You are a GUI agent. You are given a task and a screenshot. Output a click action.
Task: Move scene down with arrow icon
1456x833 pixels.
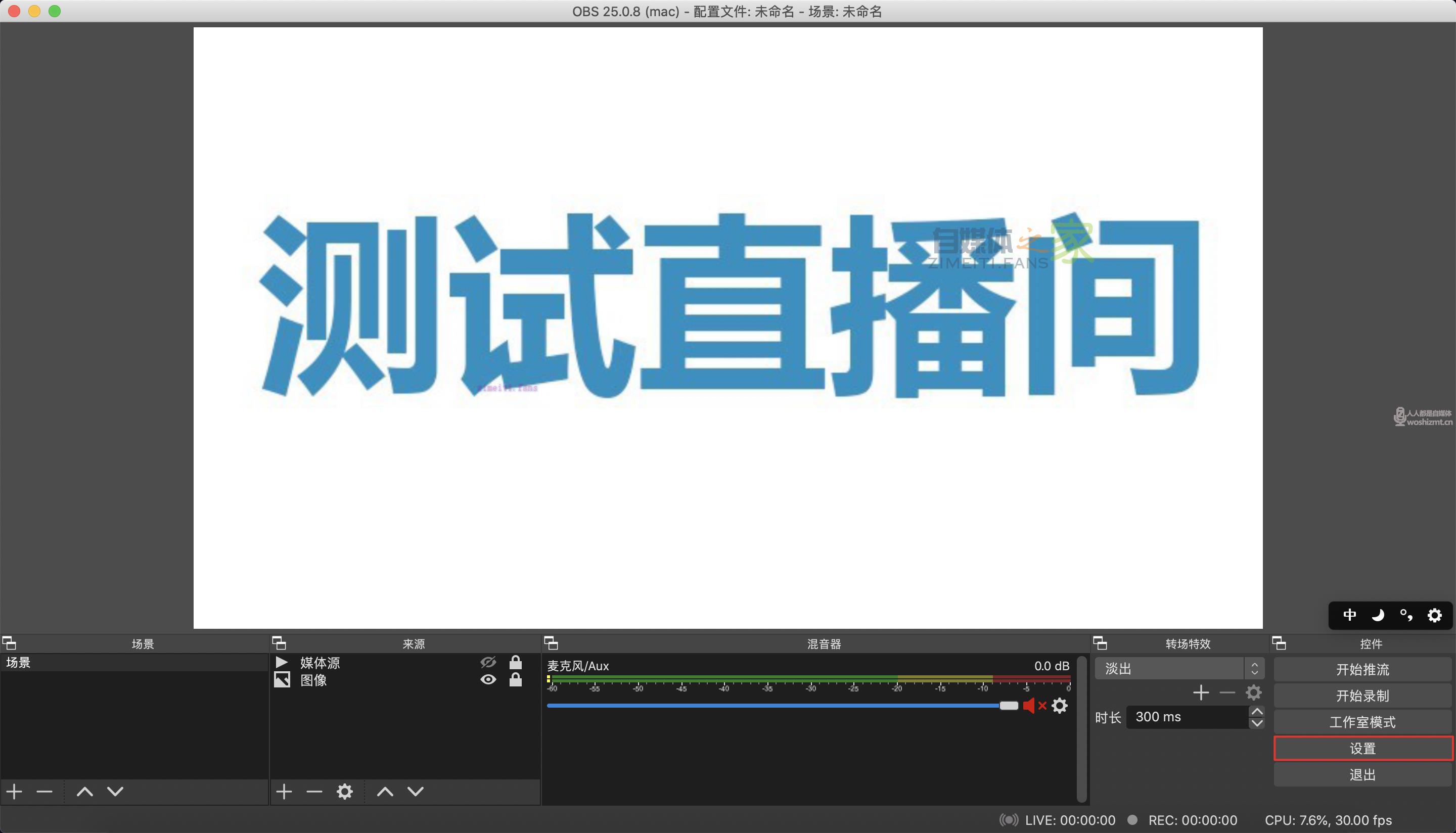point(116,792)
